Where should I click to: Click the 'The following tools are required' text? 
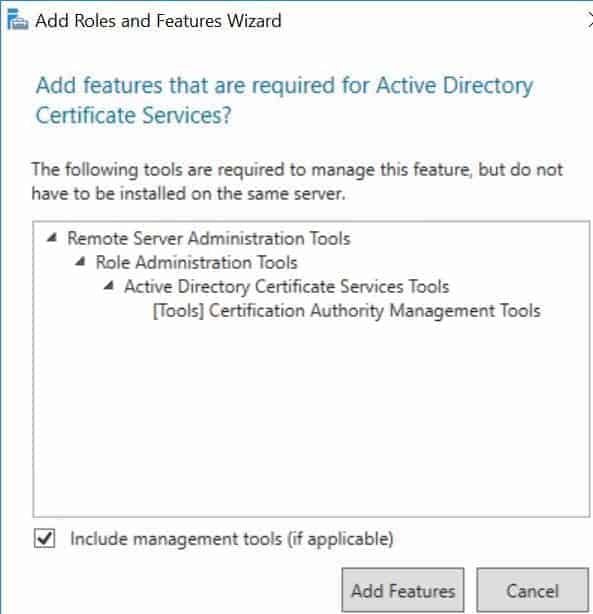(297, 170)
